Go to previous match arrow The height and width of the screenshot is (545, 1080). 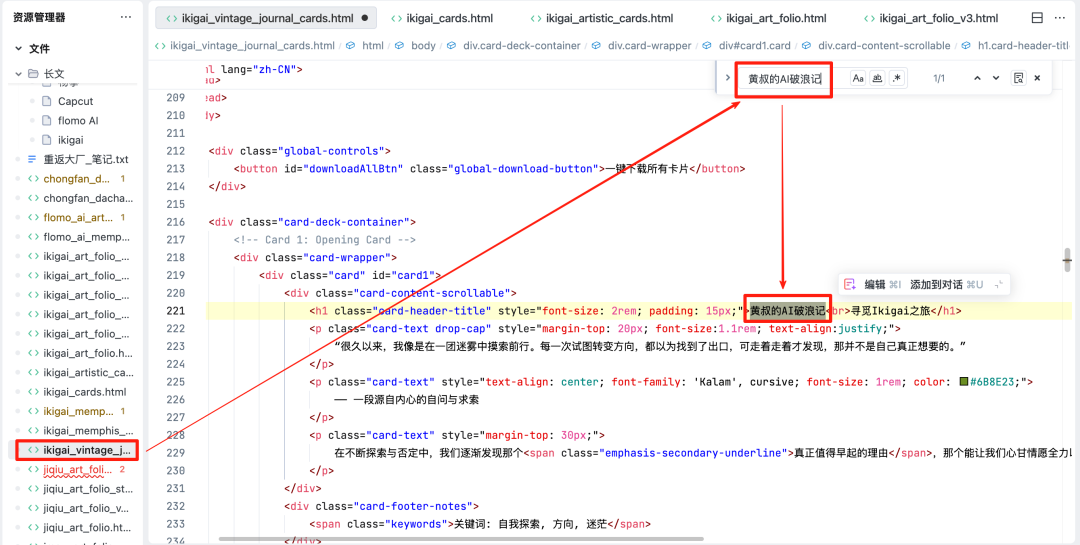pyautogui.click(x=977, y=79)
